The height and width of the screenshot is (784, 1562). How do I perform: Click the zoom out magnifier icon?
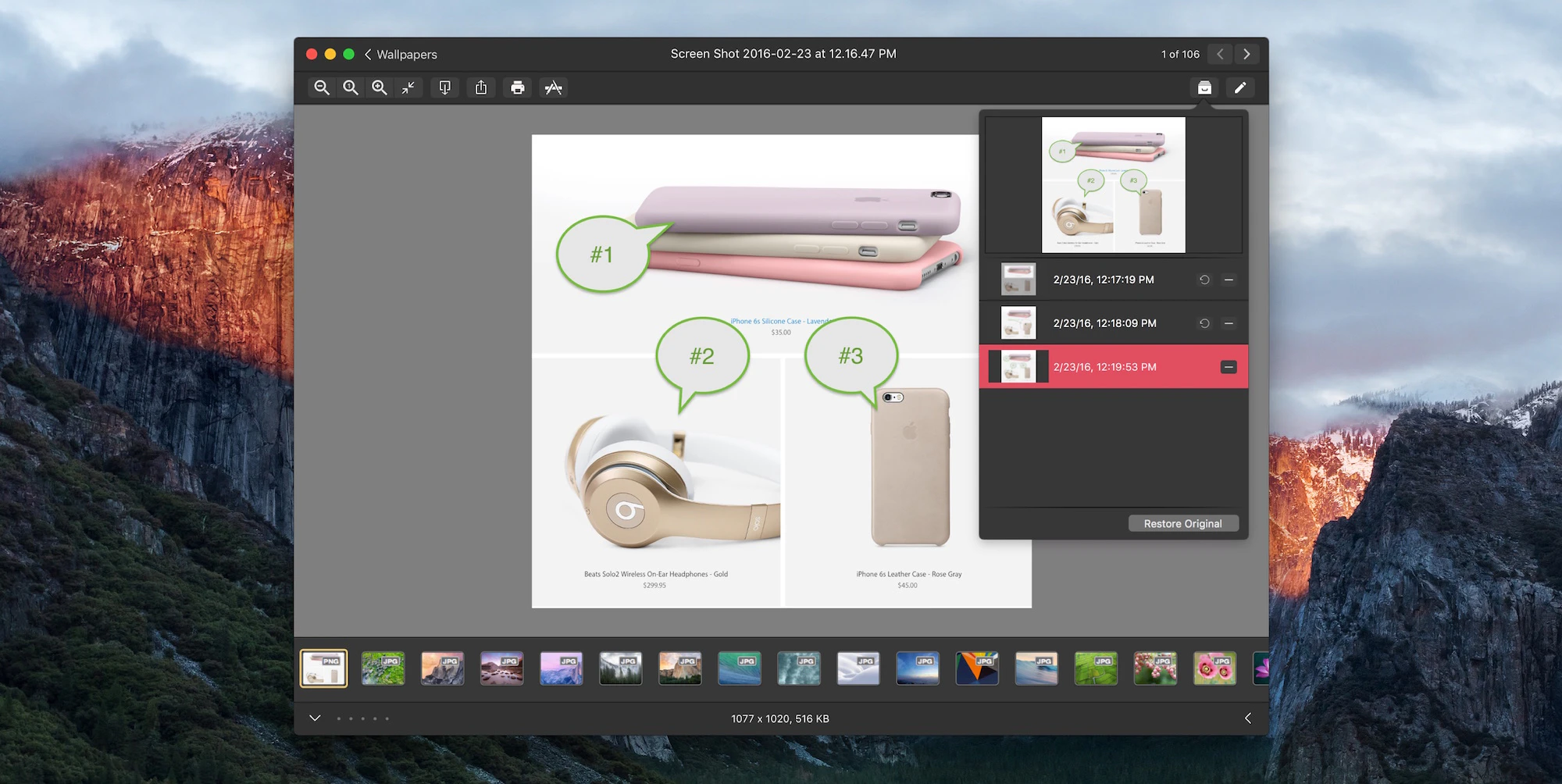click(322, 87)
